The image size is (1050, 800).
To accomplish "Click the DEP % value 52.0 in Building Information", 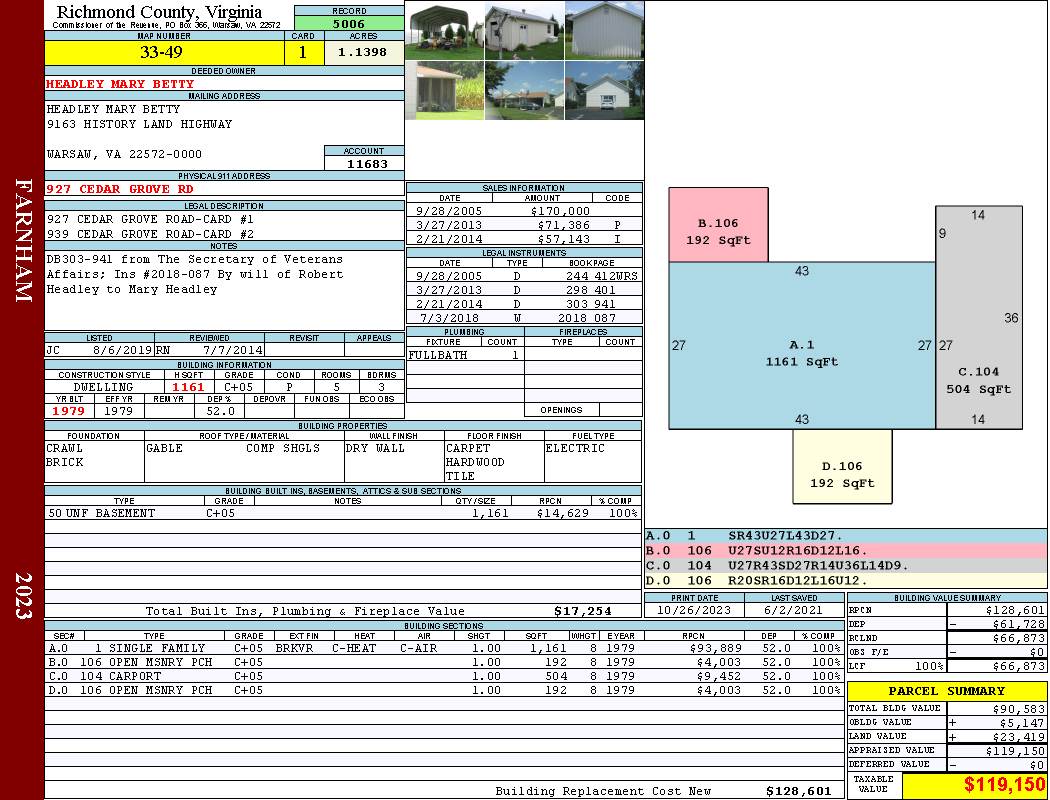I will tap(220, 411).
